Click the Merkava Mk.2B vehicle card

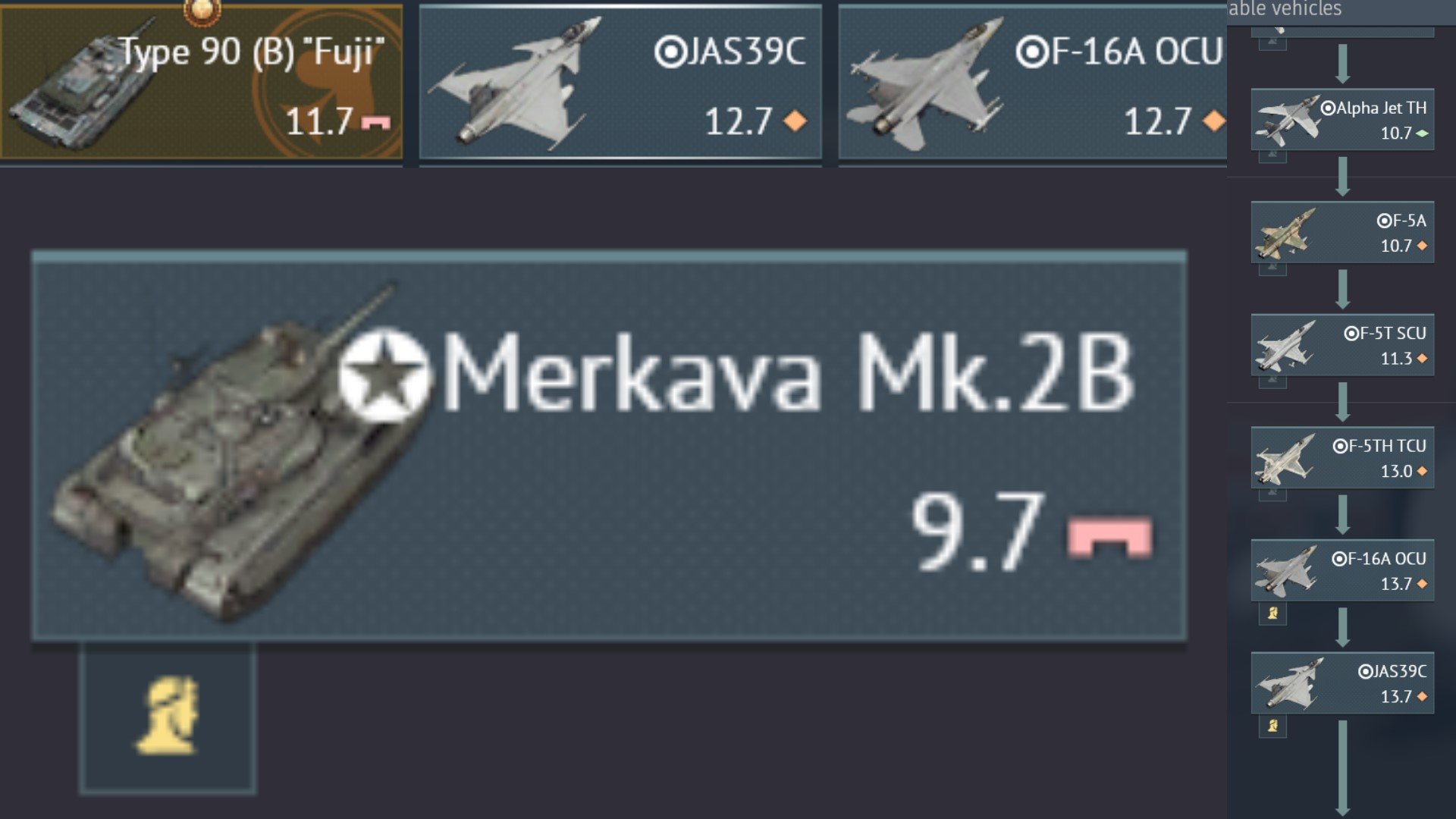pos(609,447)
